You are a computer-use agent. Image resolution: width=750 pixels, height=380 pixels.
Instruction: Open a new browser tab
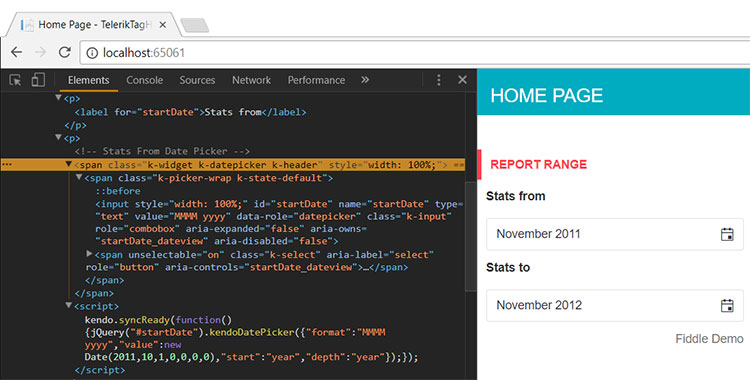[195, 25]
